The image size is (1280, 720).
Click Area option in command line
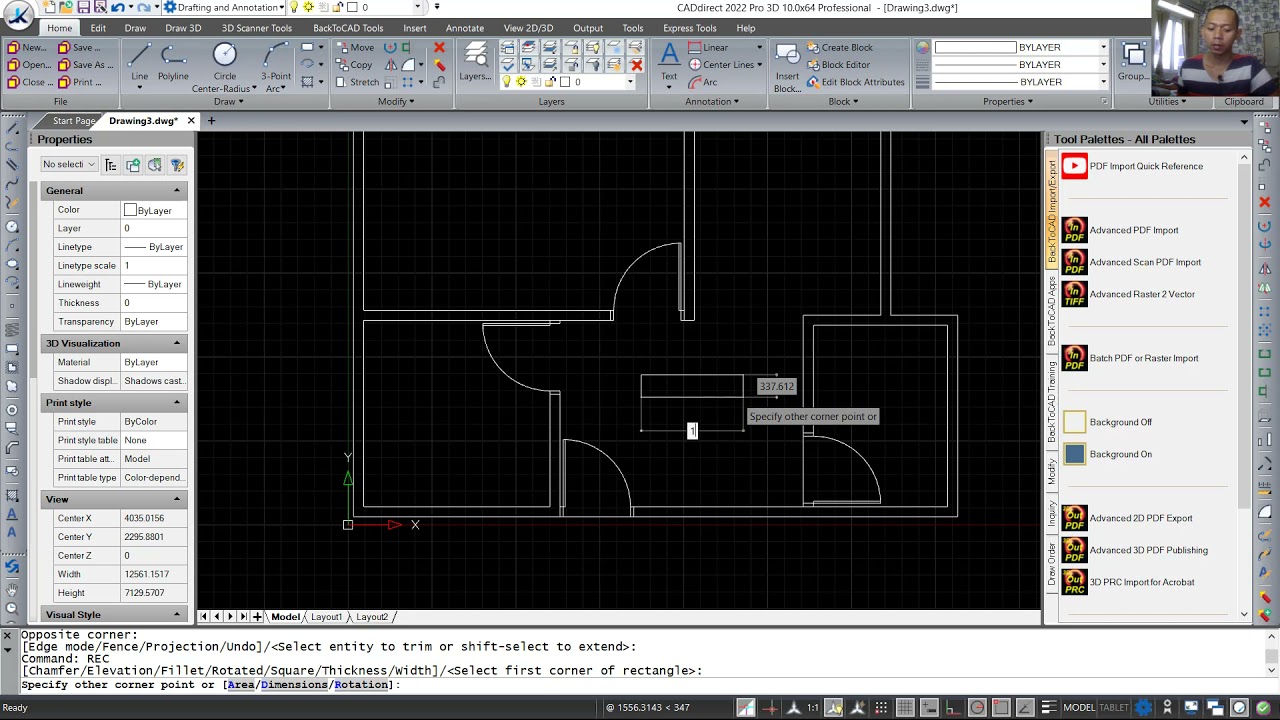click(x=241, y=685)
